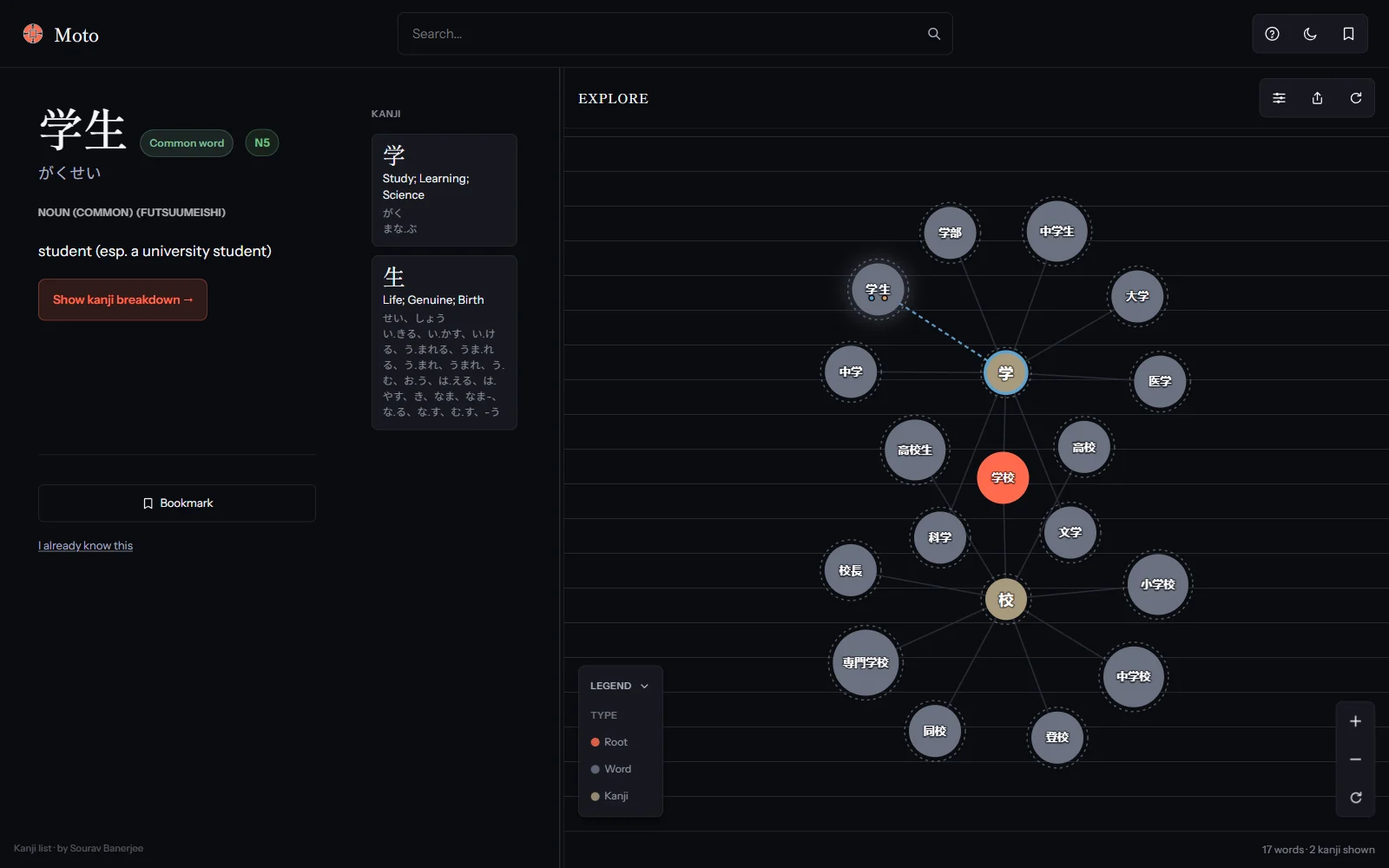
Task: Select the 高校 word node
Action: click(1083, 447)
